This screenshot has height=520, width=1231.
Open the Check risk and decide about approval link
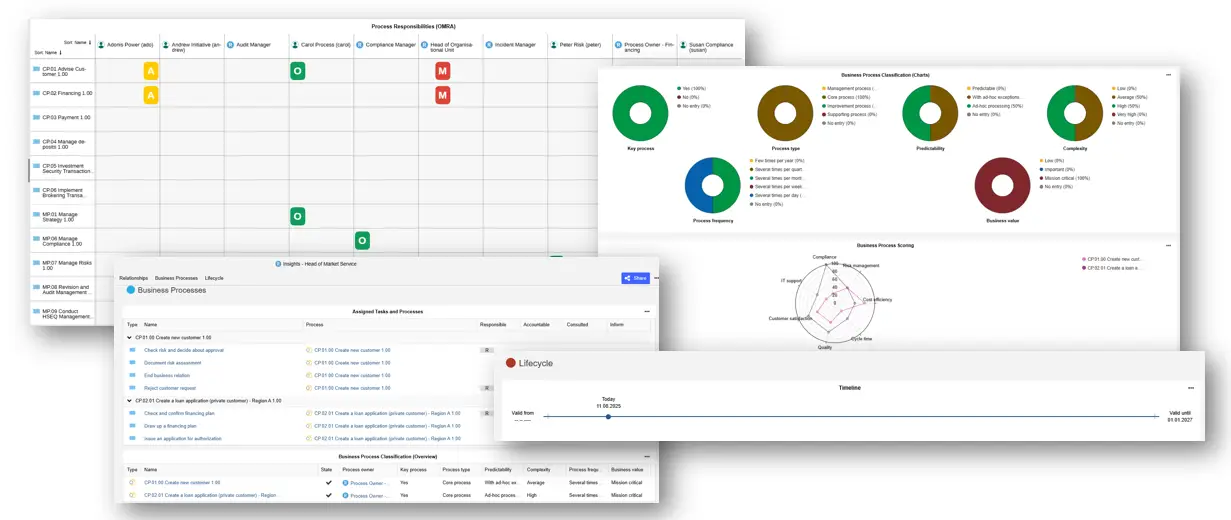click(184, 351)
